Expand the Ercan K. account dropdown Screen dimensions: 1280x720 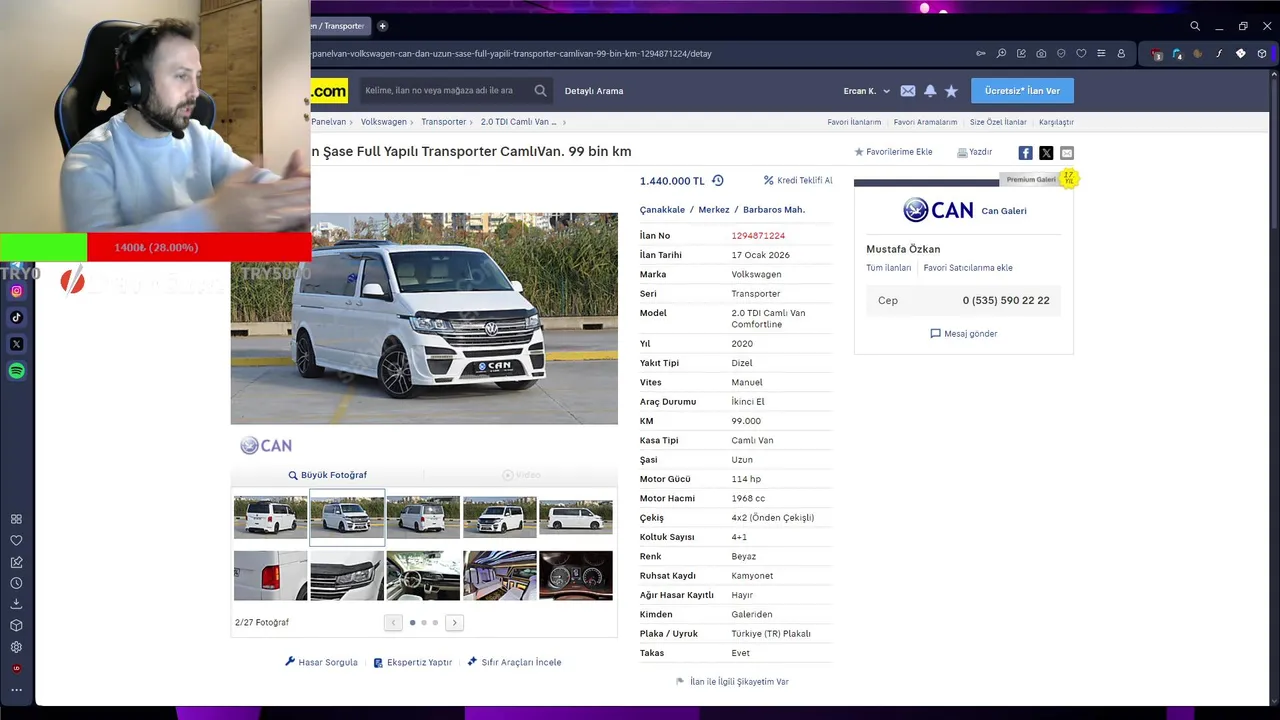[x=866, y=91]
